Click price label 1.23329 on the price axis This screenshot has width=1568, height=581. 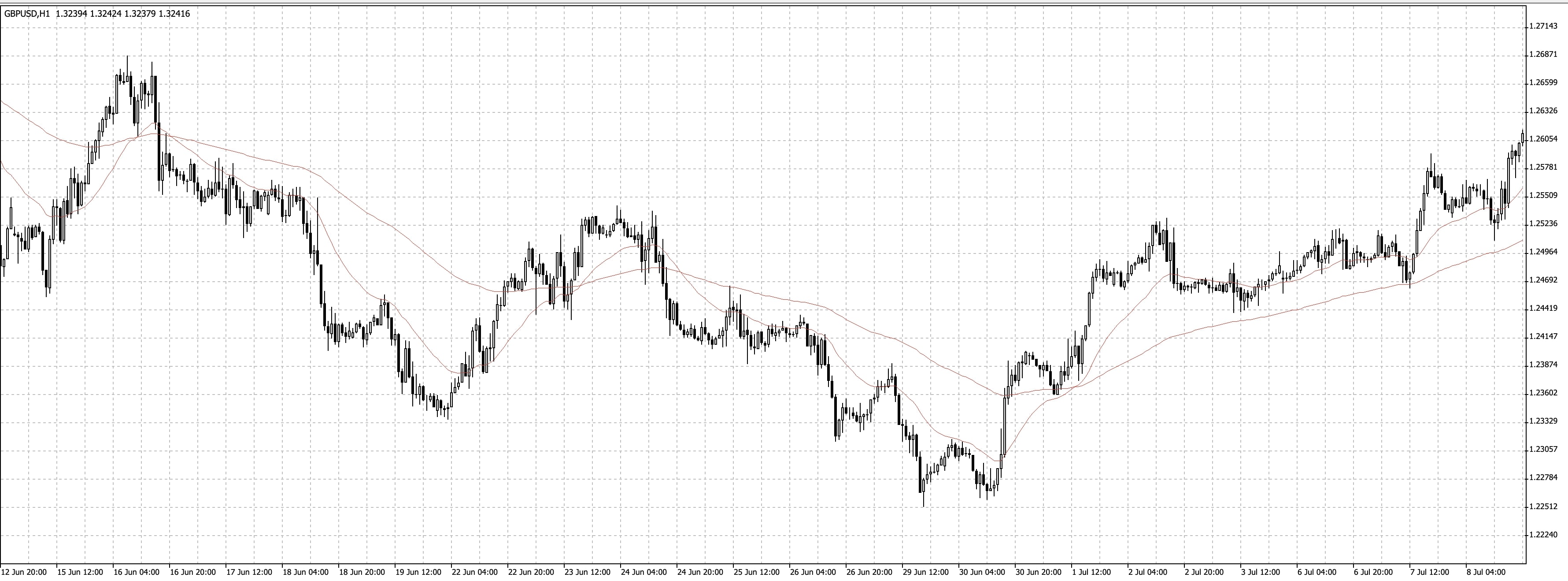1544,421
